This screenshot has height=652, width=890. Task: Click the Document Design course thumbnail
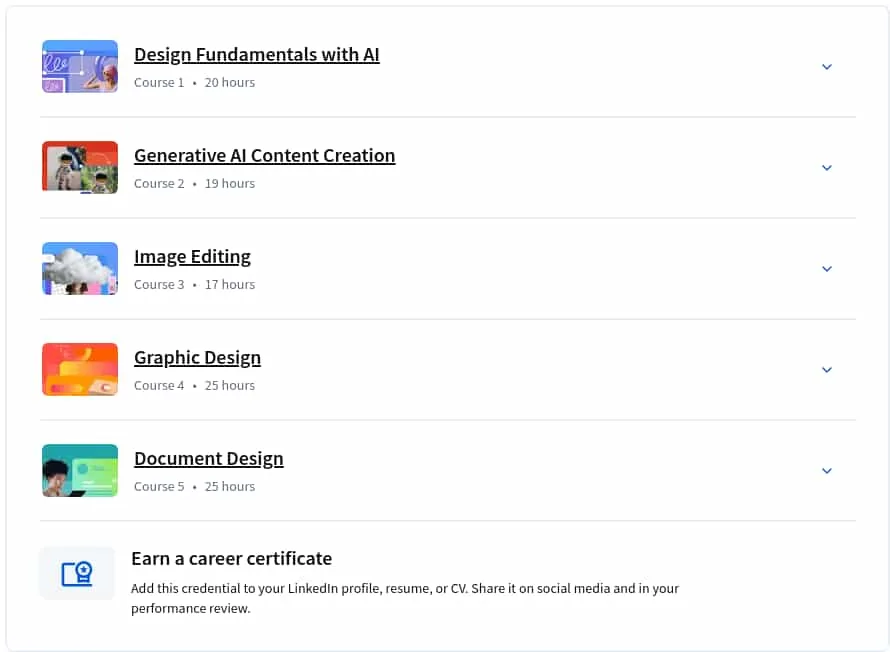(80, 470)
